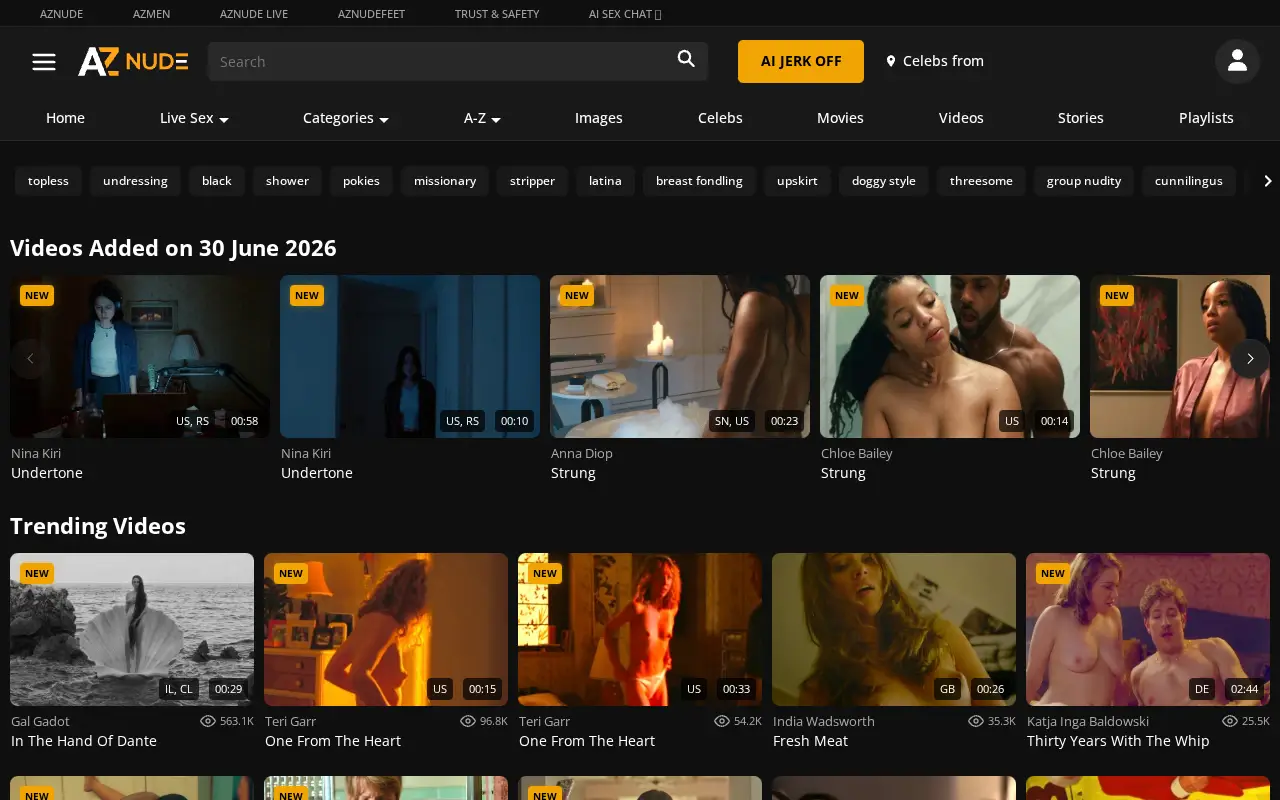
Task: Click the eye icon beside 25.5K views
Action: coord(1230,721)
